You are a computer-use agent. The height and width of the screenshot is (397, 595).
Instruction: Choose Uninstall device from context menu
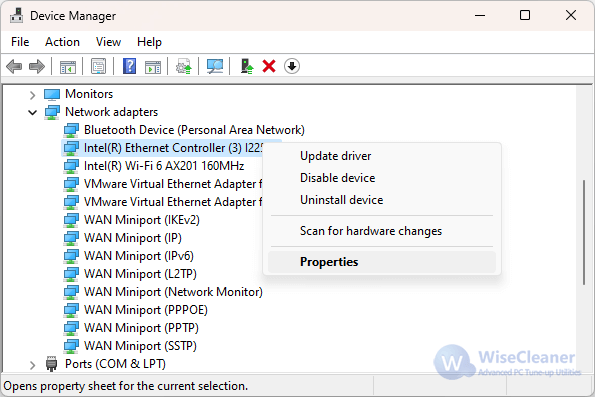coord(382,200)
